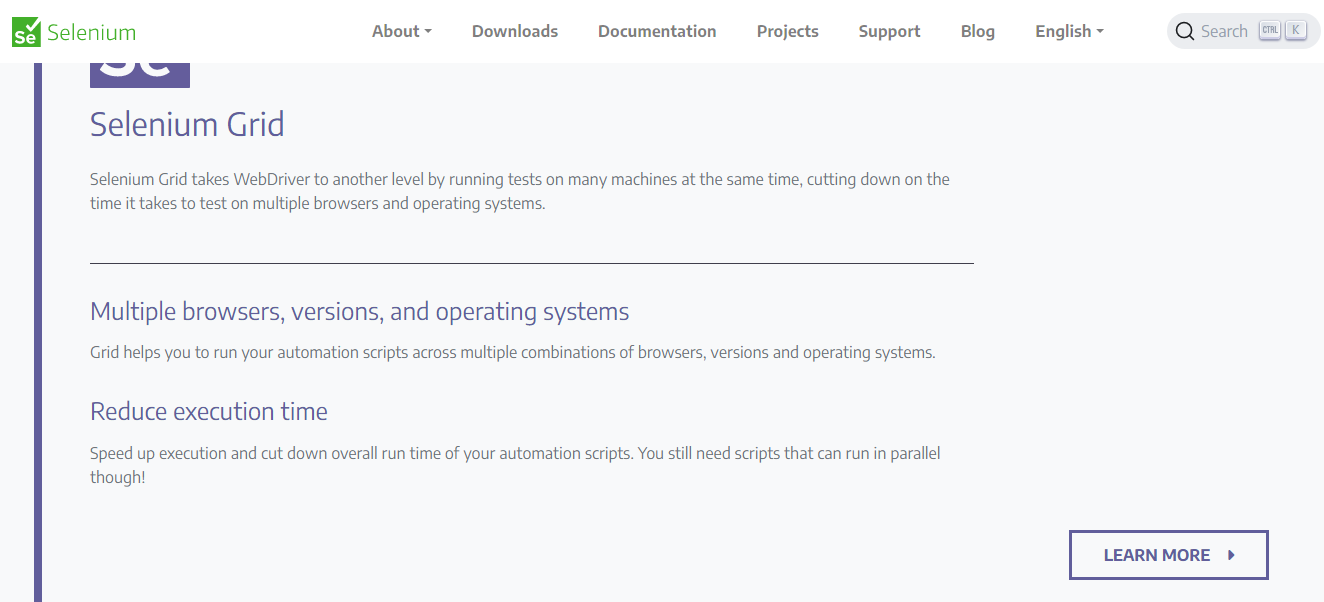Go to the Documentation section
Screen dimensions: 1324x602
pyautogui.click(x=657, y=31)
